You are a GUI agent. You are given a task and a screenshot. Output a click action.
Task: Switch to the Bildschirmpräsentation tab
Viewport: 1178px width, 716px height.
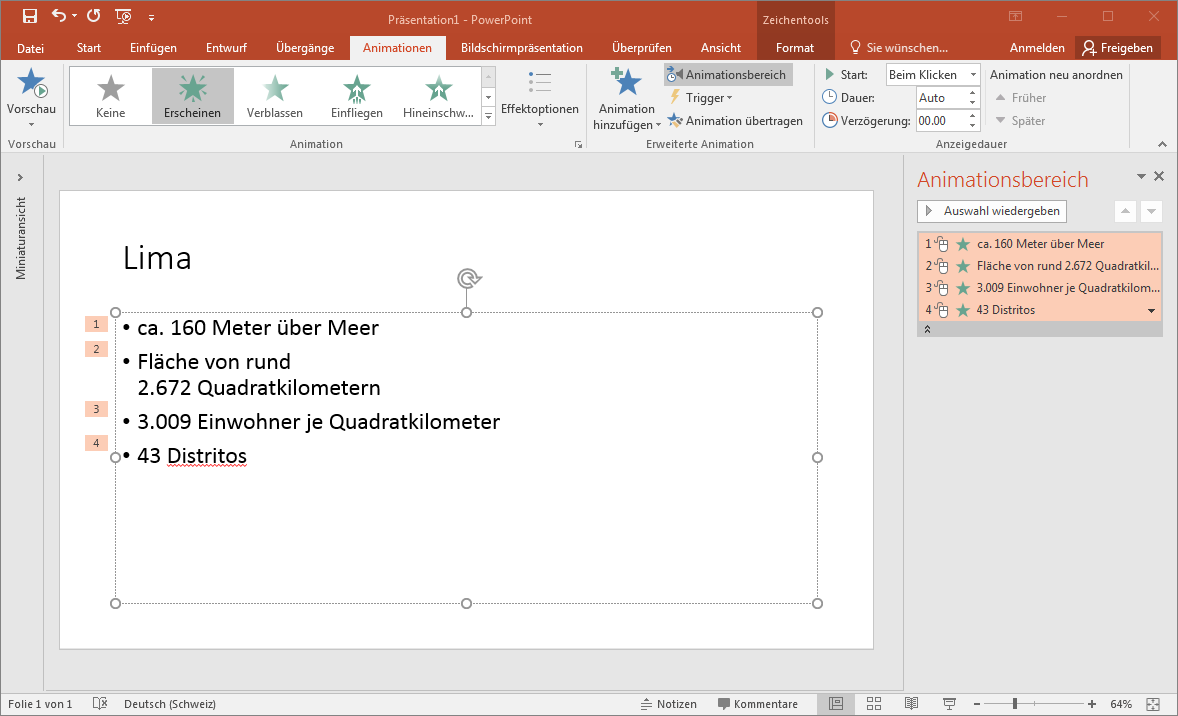click(521, 48)
